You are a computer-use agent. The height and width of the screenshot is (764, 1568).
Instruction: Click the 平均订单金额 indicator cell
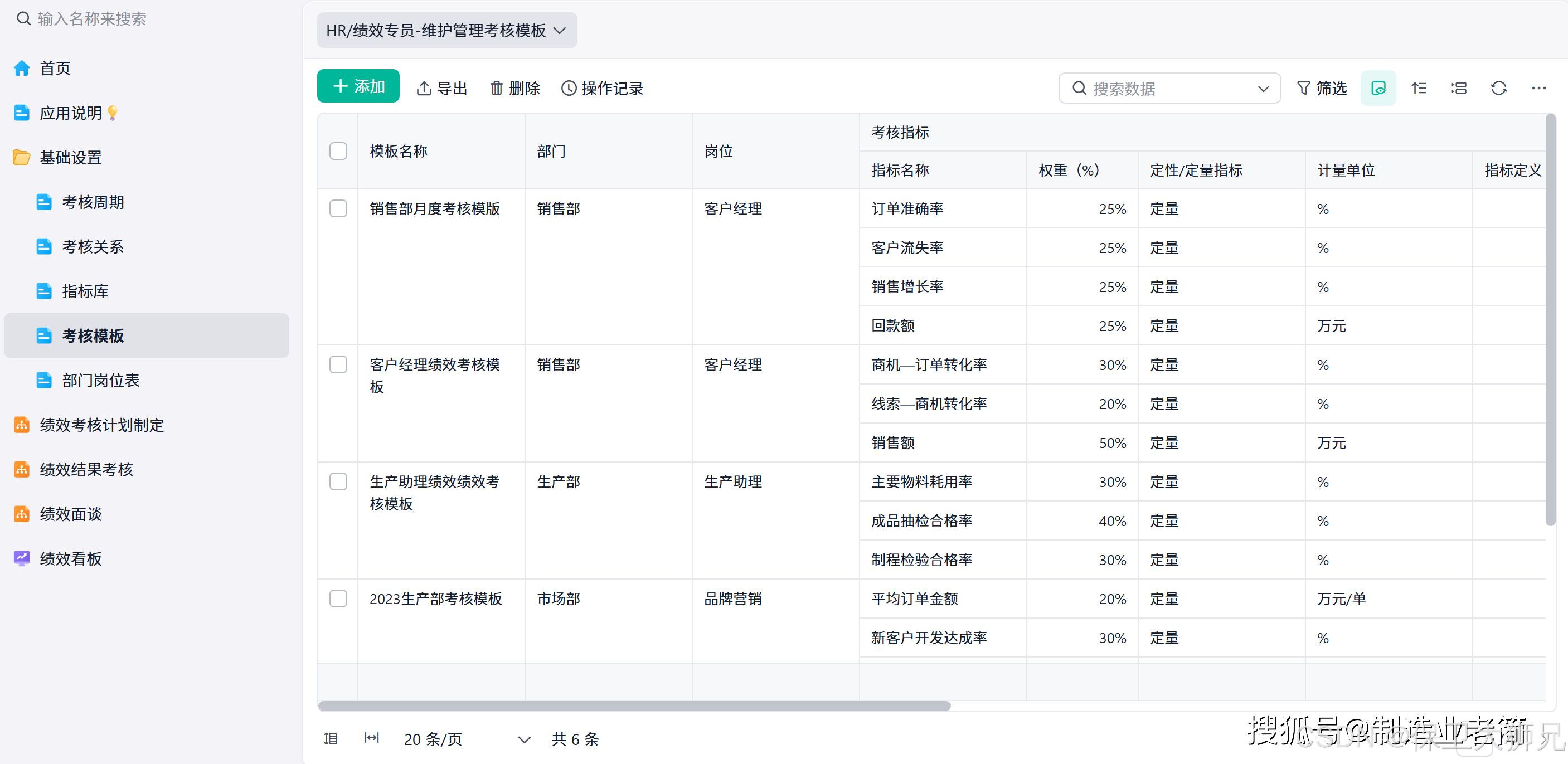943,598
